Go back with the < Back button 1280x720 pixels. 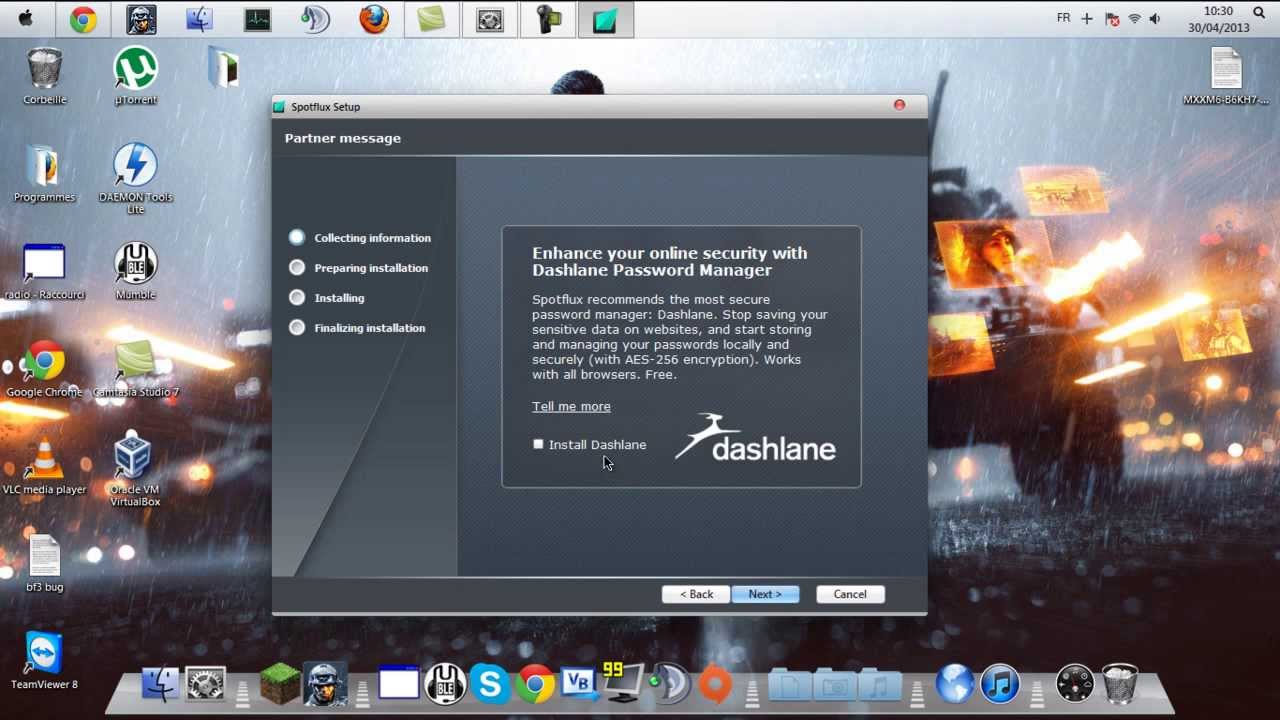pos(696,594)
